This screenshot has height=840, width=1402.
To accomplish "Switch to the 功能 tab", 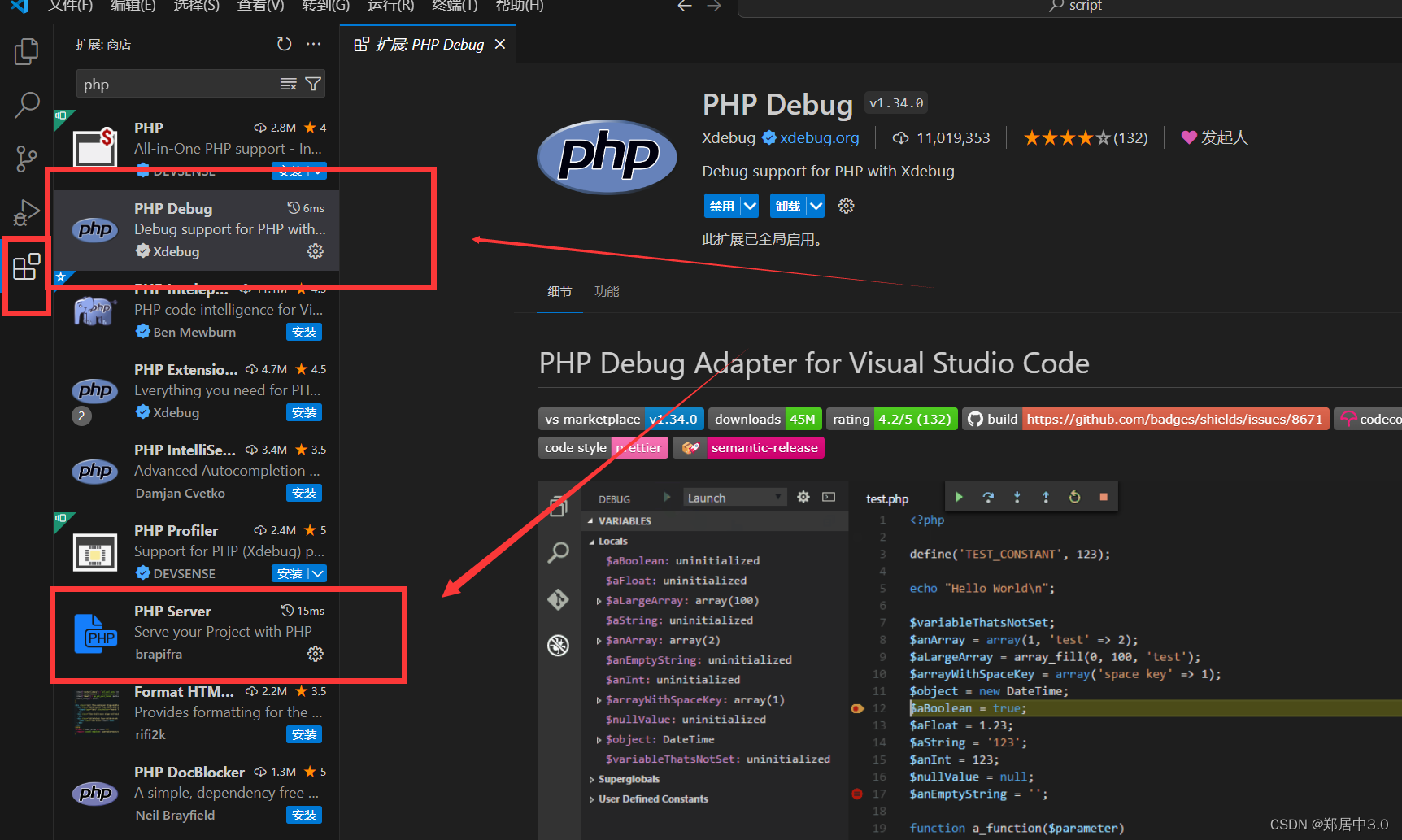I will coord(607,291).
